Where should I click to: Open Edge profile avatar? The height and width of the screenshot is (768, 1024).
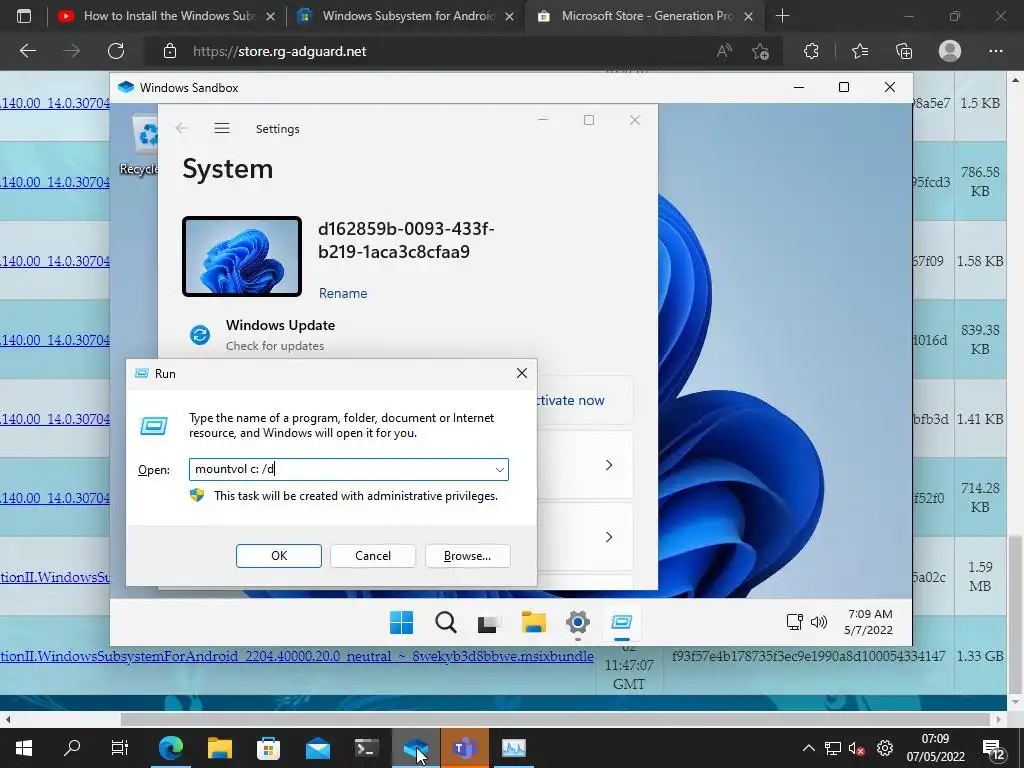pos(950,51)
